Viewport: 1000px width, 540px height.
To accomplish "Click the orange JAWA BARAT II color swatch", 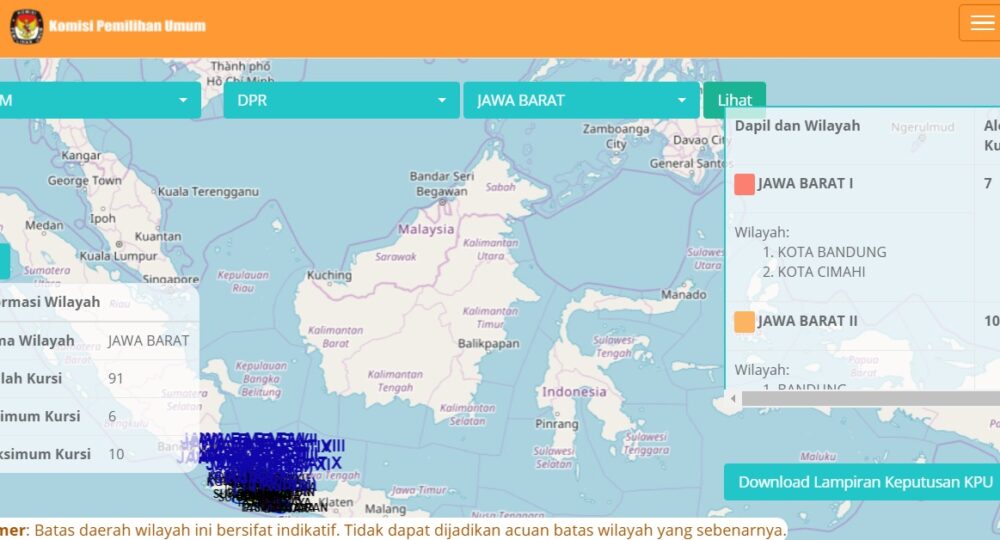I will click(744, 322).
